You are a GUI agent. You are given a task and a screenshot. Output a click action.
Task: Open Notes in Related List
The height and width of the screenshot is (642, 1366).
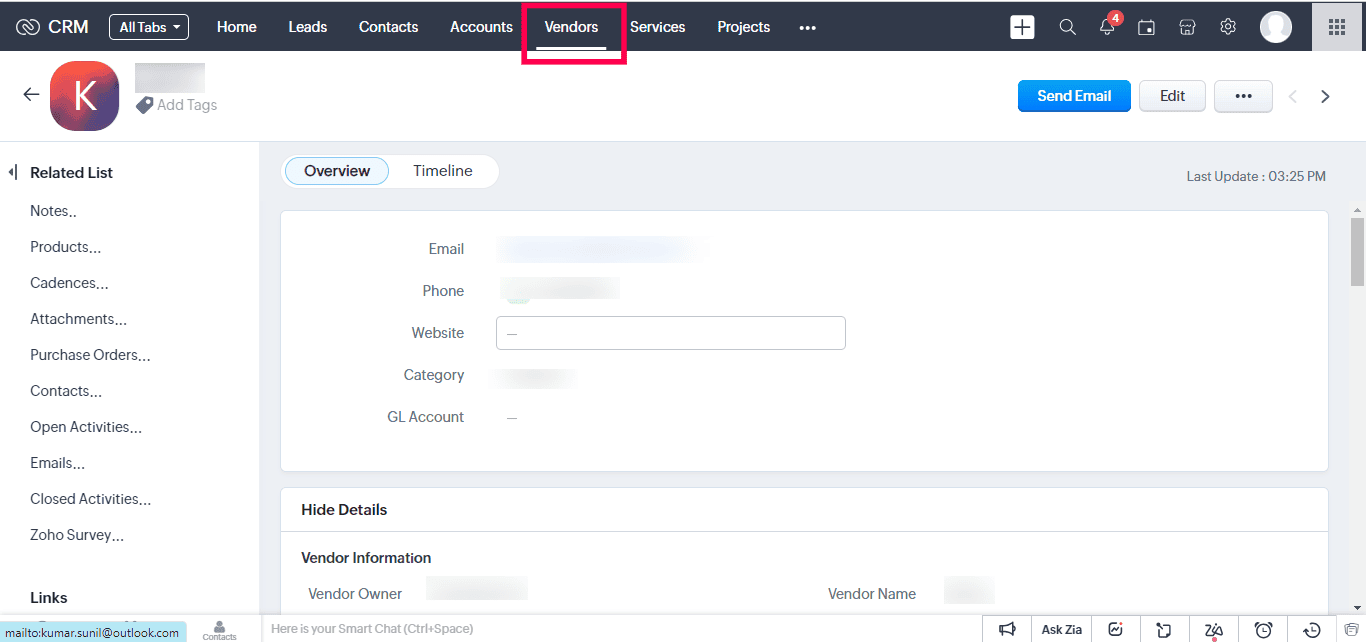point(53,211)
